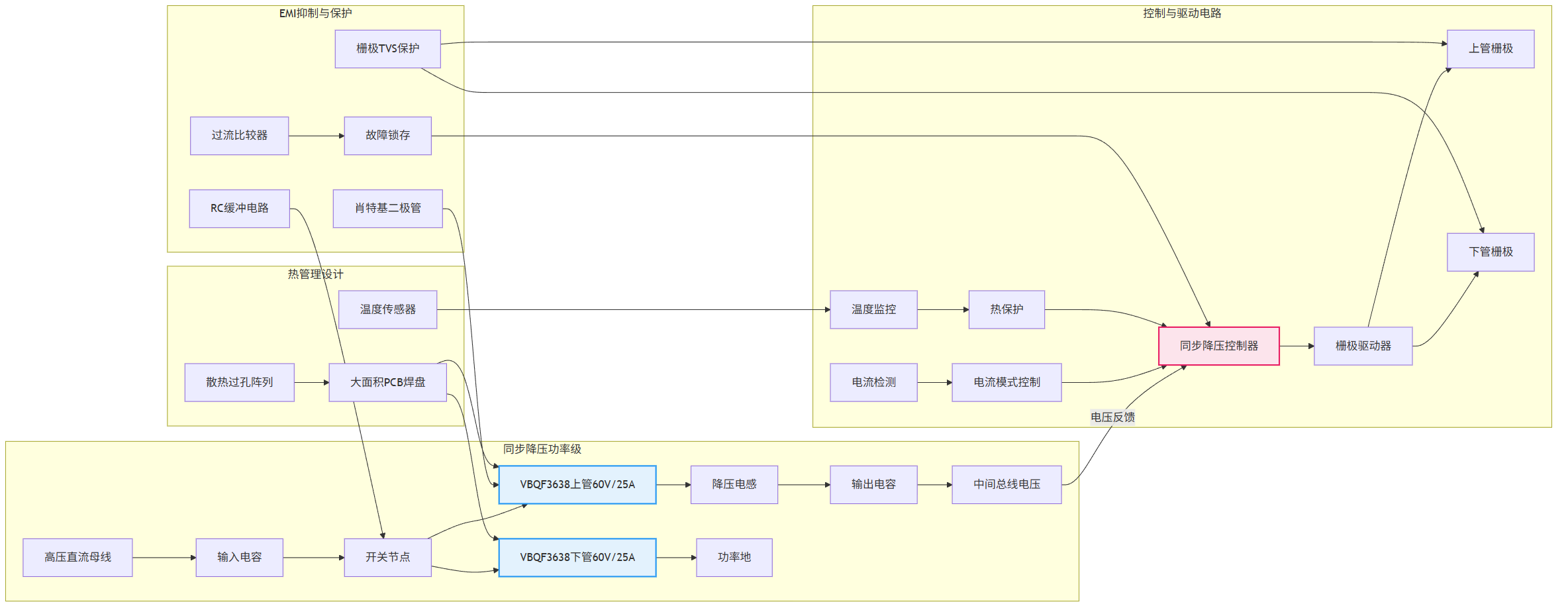
Task: Click the 控制与驱动电路 group title
Action: [1182, 13]
